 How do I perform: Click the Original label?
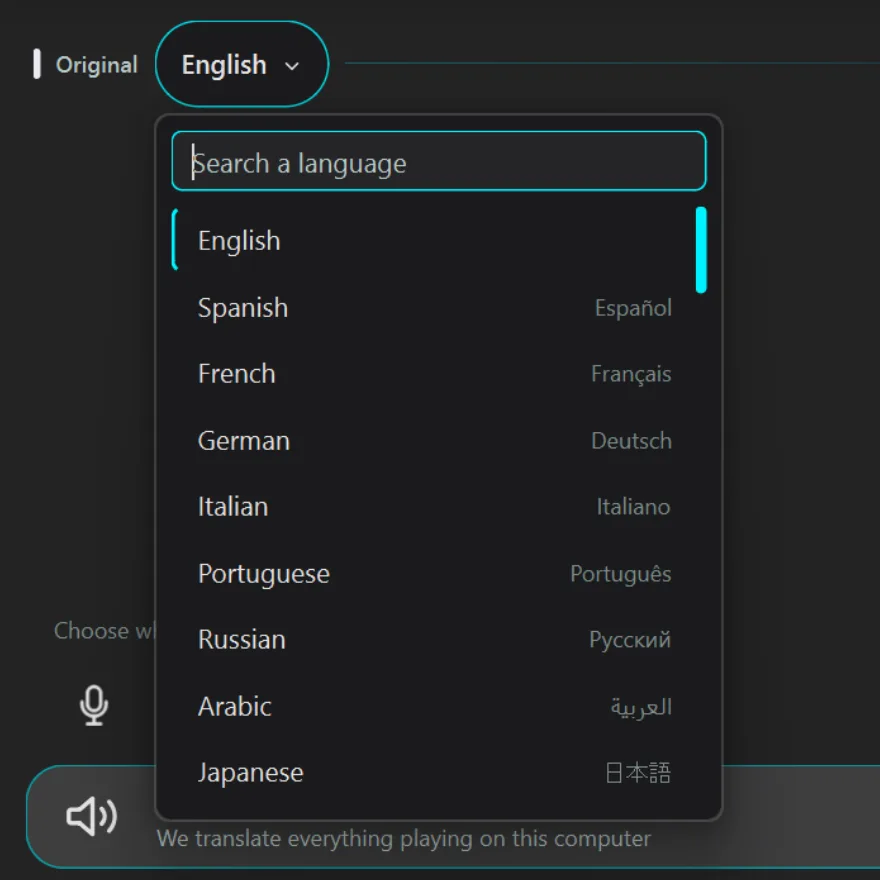(97, 65)
